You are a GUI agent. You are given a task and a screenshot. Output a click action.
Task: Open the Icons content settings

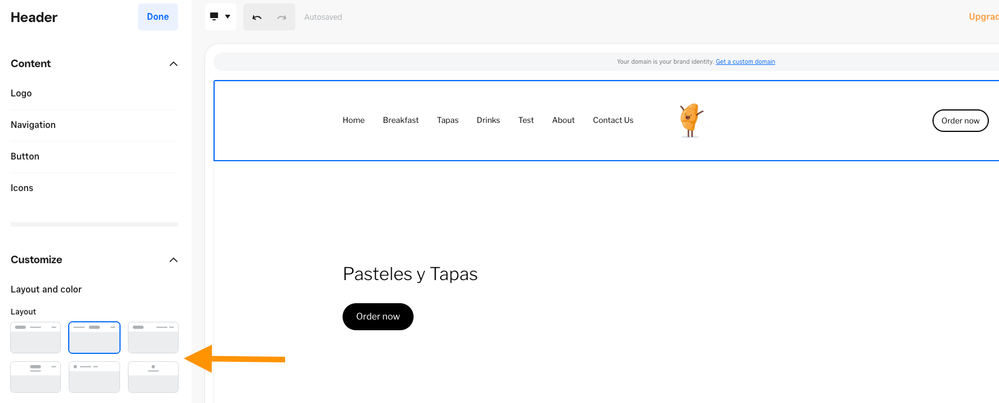tap(22, 188)
